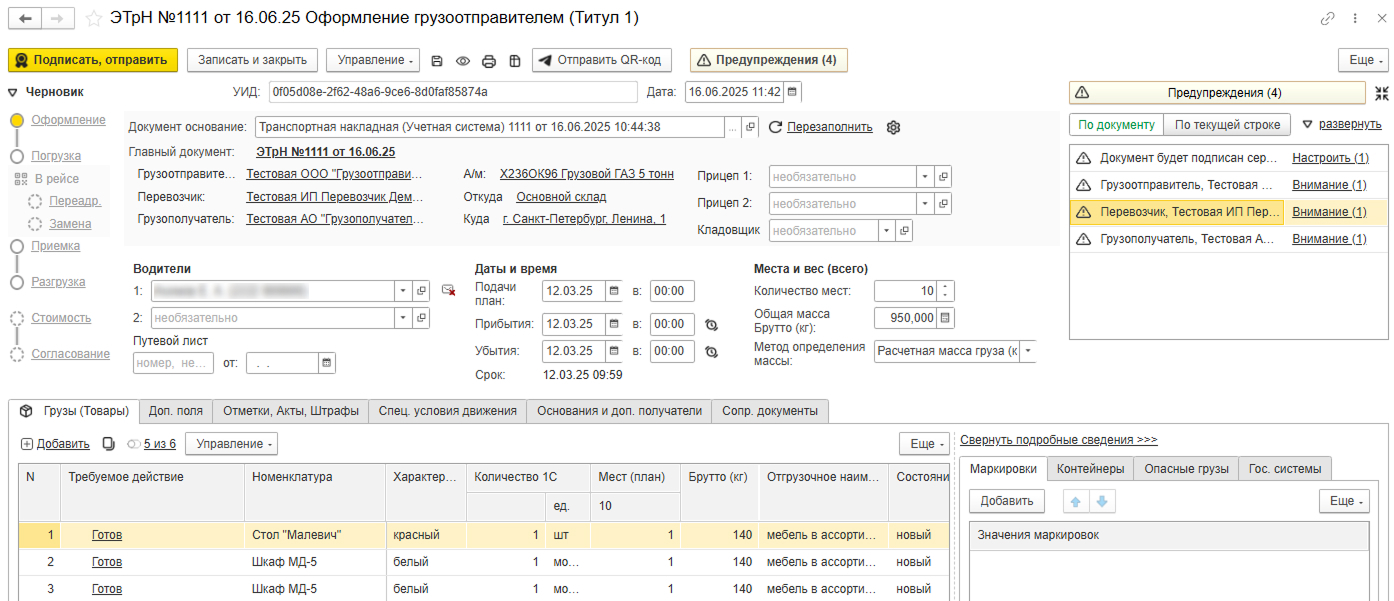Viewport: 1394px width, 601px height.
Task: Go back with the left arrow button
Action: pyautogui.click(x=25, y=19)
